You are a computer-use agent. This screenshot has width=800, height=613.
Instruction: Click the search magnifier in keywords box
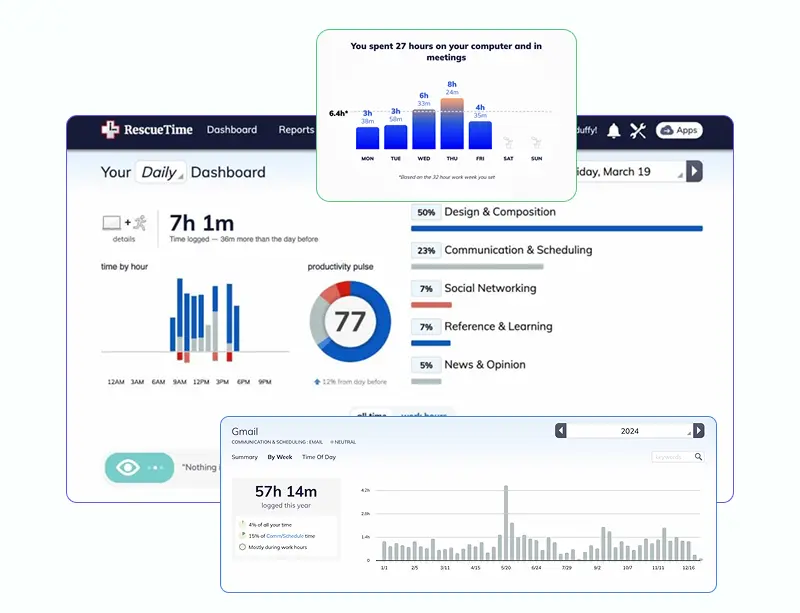(699, 457)
